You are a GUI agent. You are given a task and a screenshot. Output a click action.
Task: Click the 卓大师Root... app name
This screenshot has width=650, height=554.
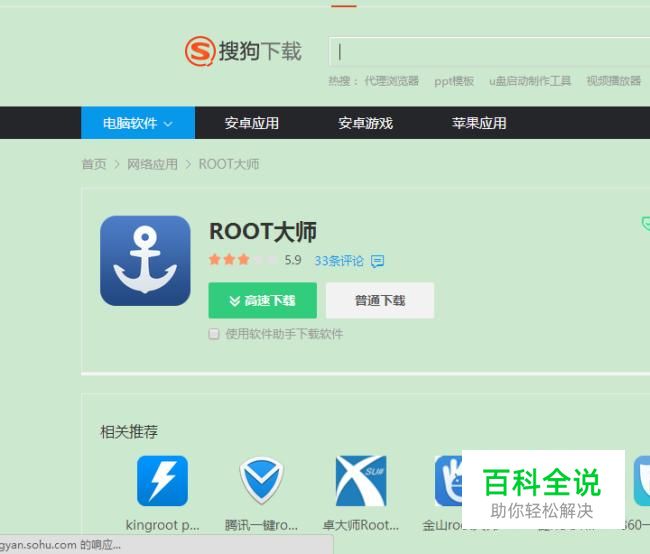tap(361, 525)
